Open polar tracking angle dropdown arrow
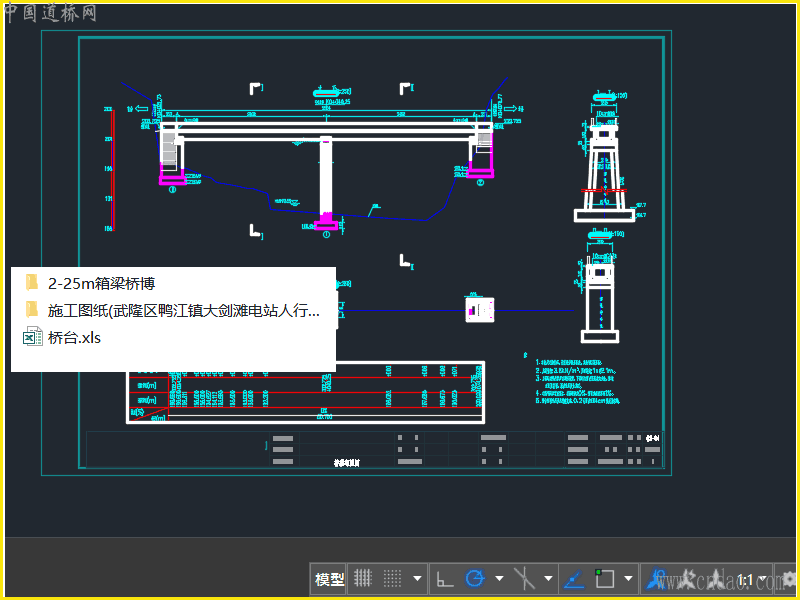The width and height of the screenshot is (800, 600). 499,579
